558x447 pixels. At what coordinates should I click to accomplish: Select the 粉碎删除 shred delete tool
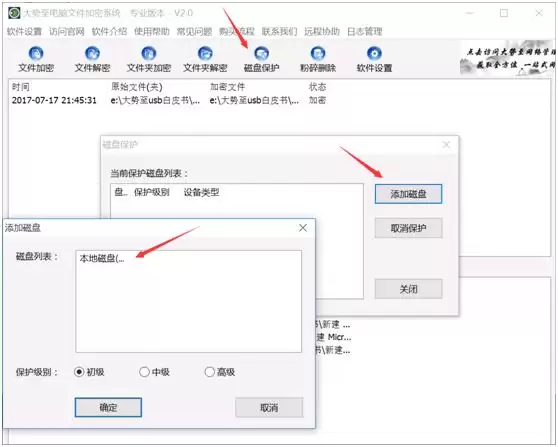pyautogui.click(x=318, y=60)
